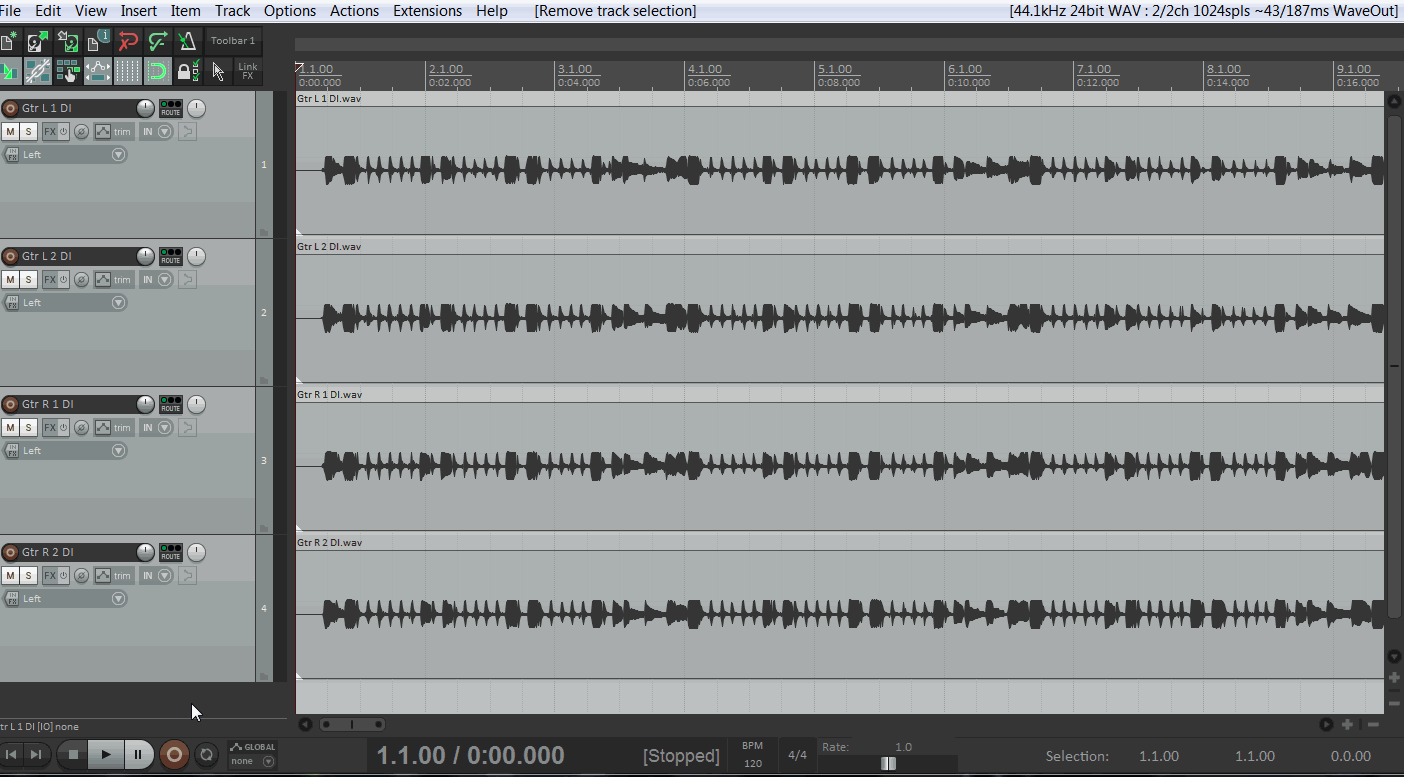Viewport: 1404px width, 777px height.
Task: Arm record on Gtr R 2 DI track
Action: pyautogui.click(x=11, y=552)
